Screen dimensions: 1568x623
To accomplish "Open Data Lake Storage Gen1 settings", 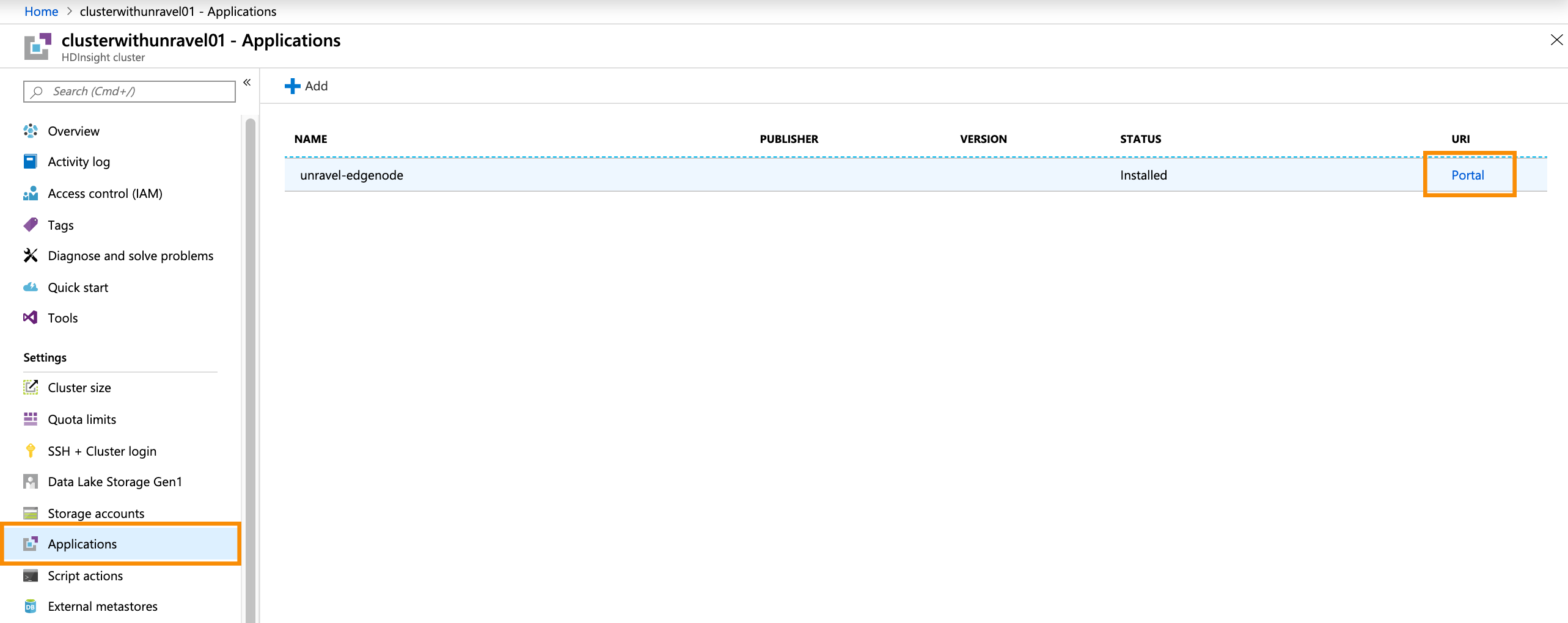I will (115, 482).
